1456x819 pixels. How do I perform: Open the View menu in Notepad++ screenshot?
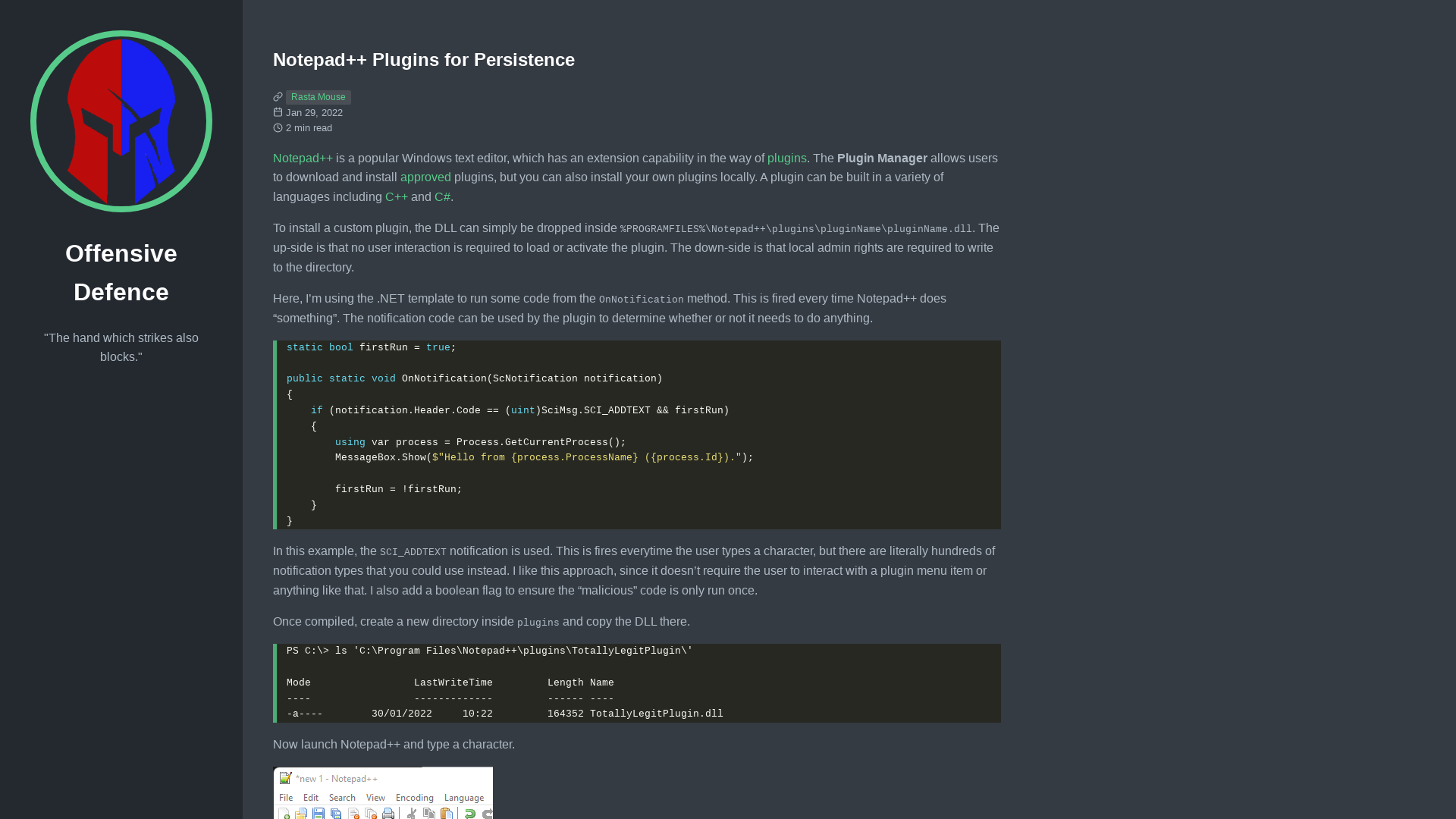[375, 798]
